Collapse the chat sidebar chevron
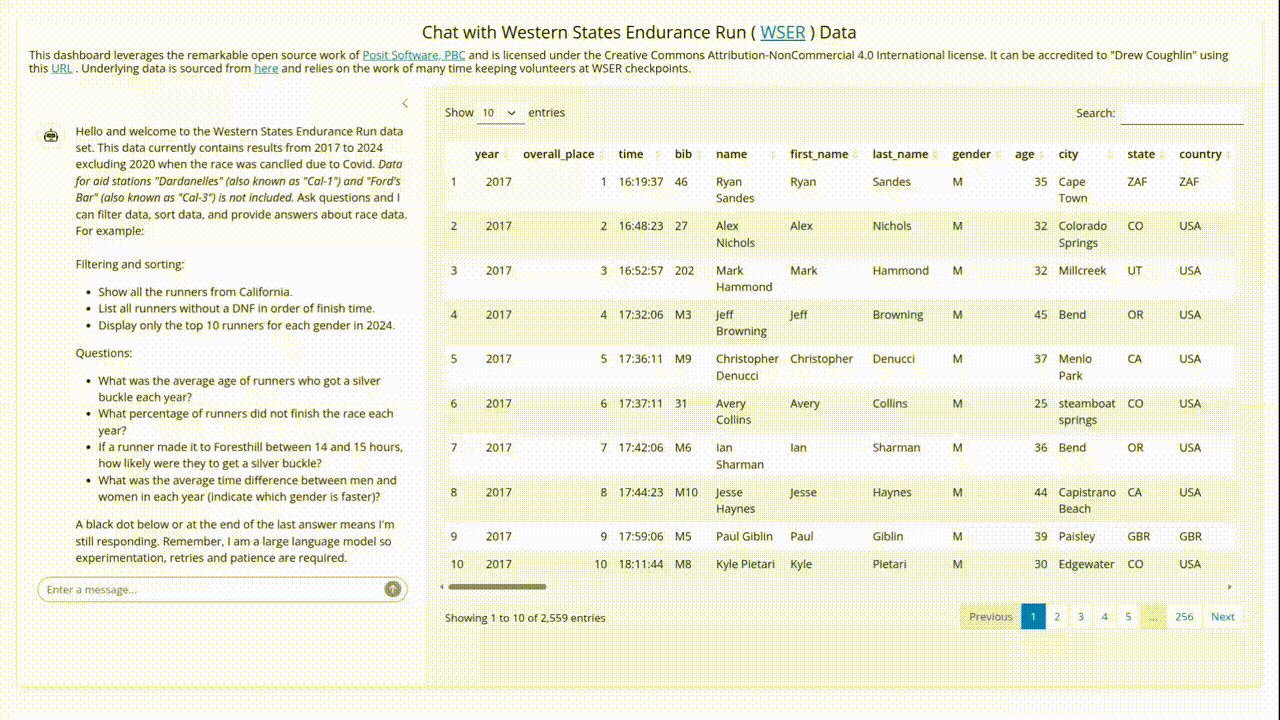The image size is (1280, 720). (x=405, y=103)
